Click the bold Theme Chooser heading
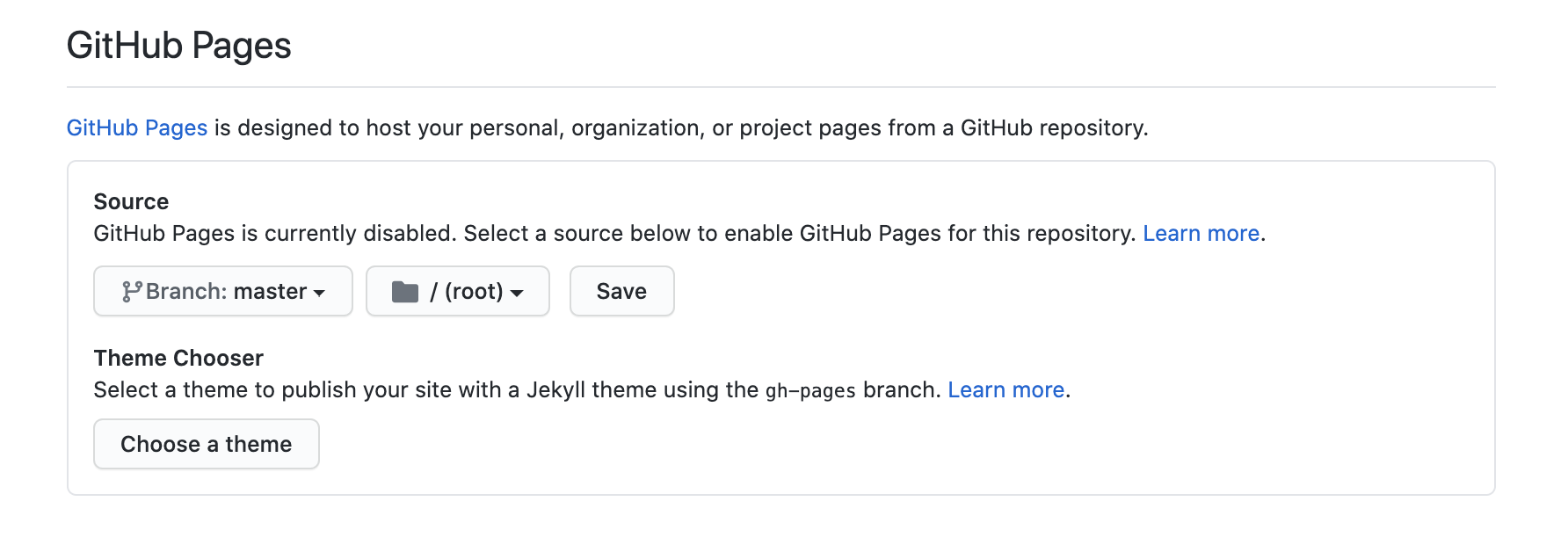The image size is (1568, 545). [178, 359]
